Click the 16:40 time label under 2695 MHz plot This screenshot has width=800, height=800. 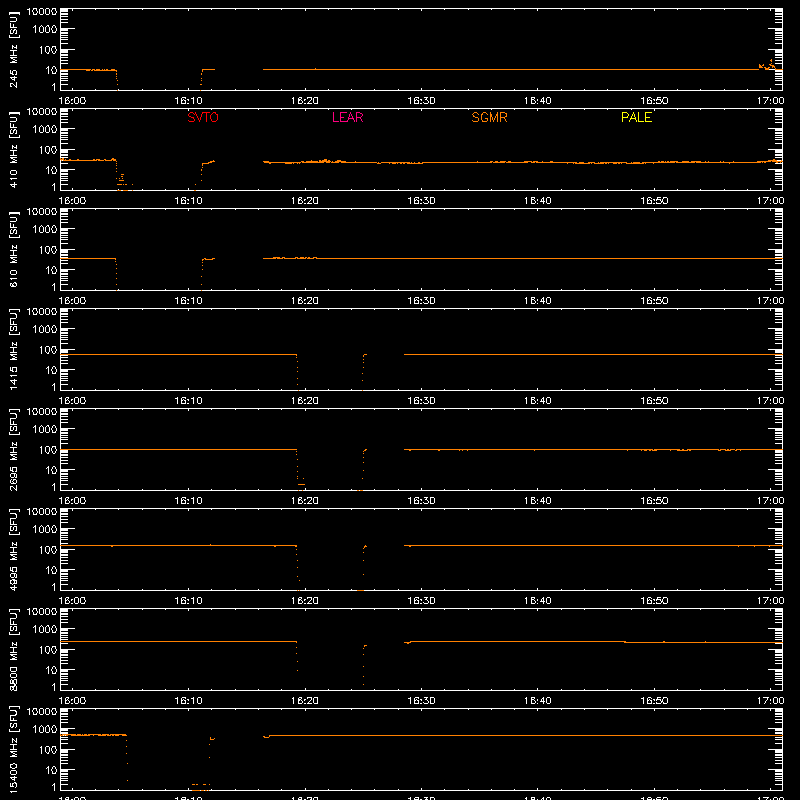[x=537, y=501]
